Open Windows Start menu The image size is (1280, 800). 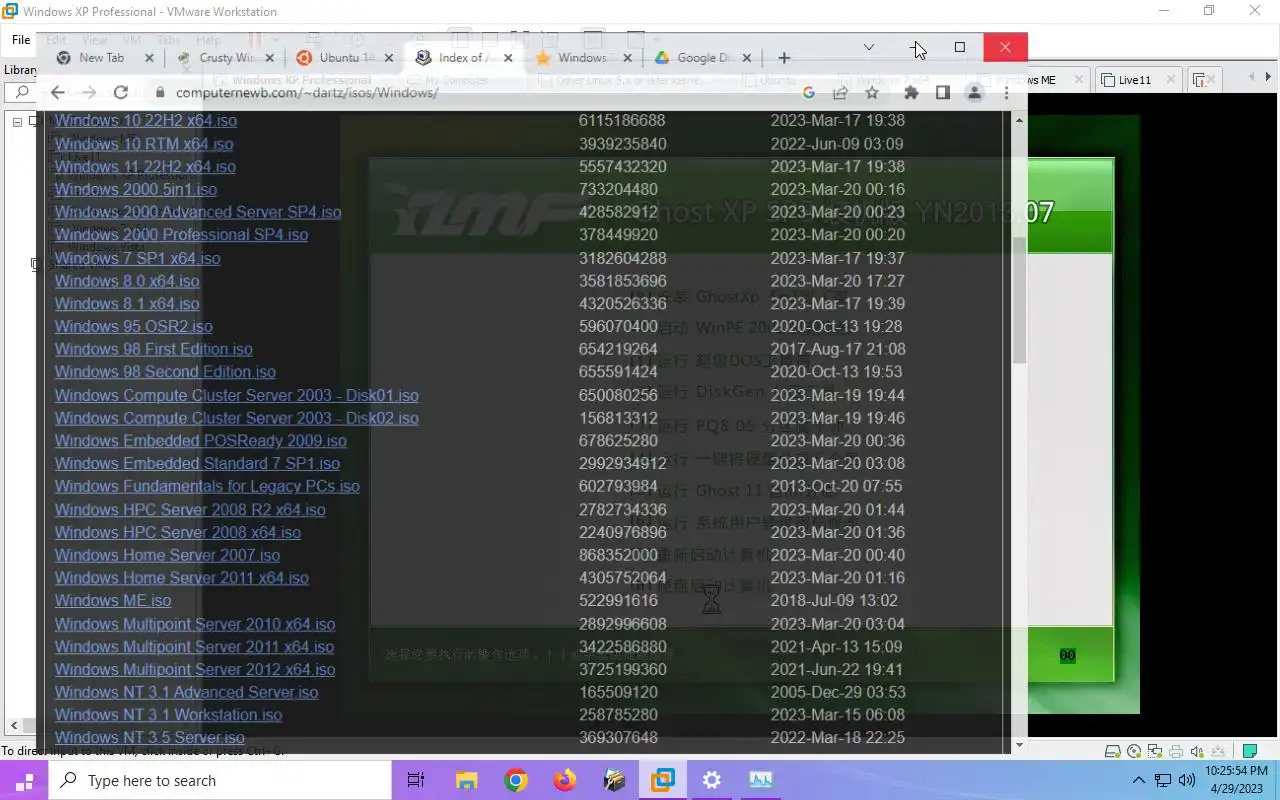click(x=24, y=781)
